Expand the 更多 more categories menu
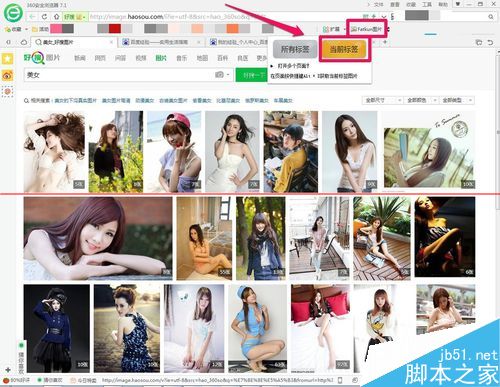The height and width of the screenshot is (387, 500). point(262,58)
